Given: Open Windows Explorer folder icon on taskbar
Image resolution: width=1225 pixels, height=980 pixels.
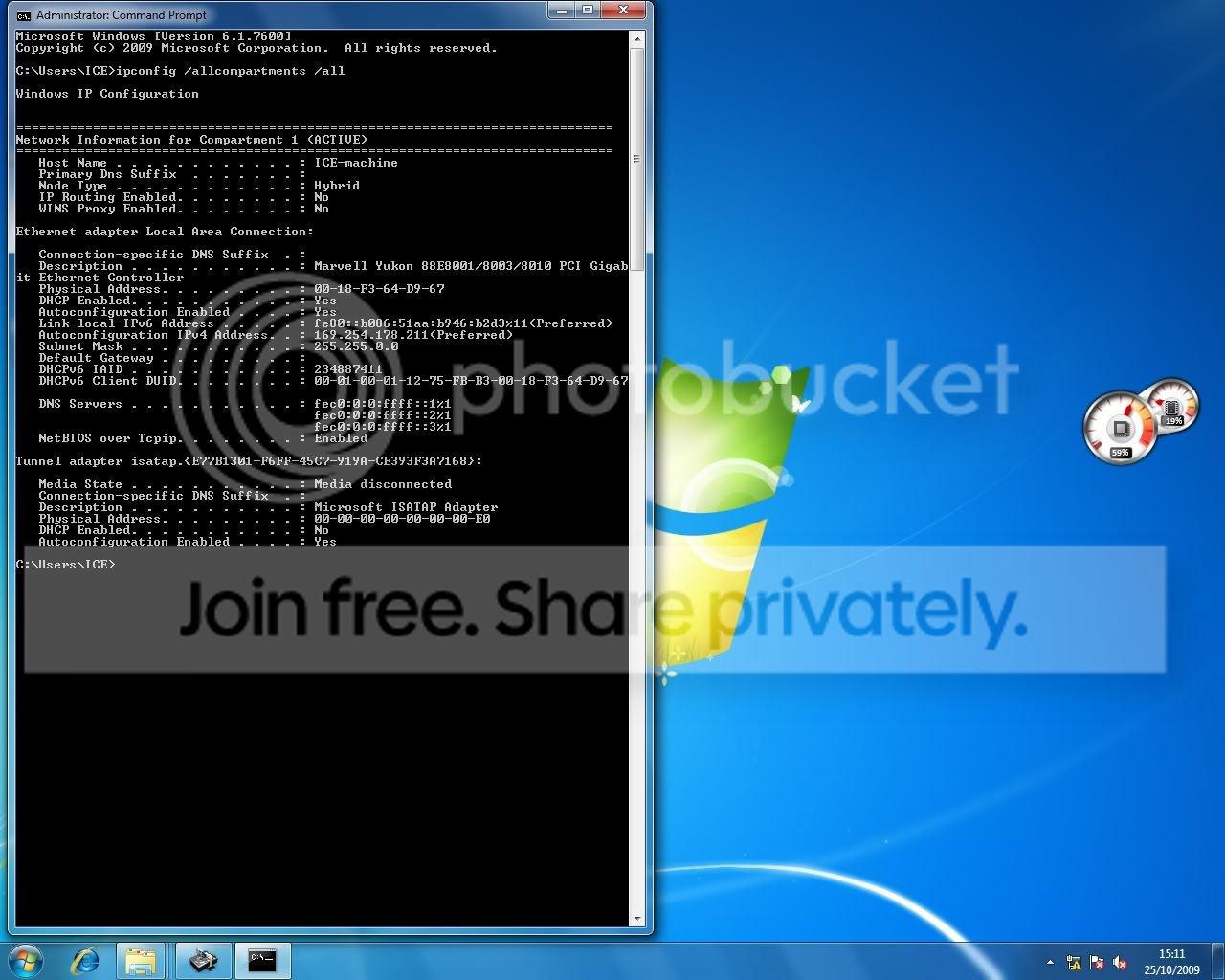Looking at the screenshot, I should coord(142,960).
